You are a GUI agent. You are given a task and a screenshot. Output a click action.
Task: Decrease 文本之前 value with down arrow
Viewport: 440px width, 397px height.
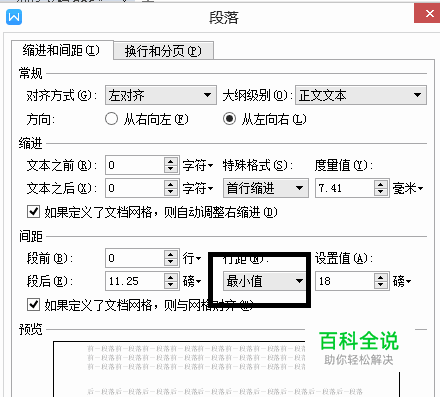(x=171, y=169)
